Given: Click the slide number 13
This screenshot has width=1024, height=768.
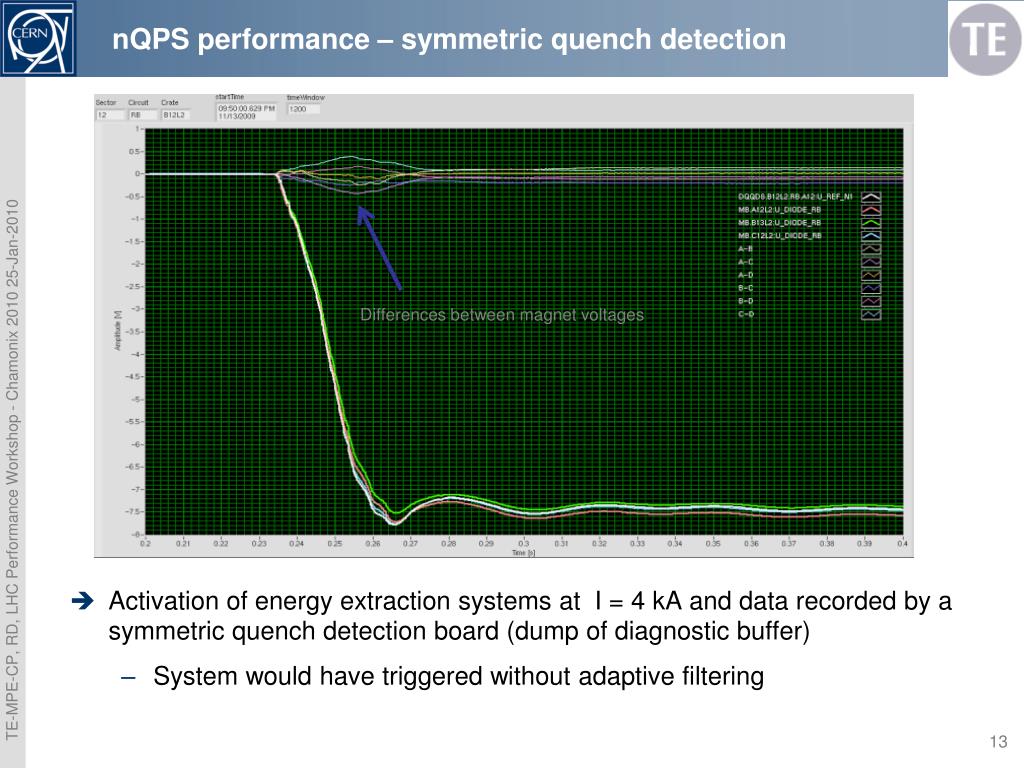Looking at the screenshot, I should point(996,741).
